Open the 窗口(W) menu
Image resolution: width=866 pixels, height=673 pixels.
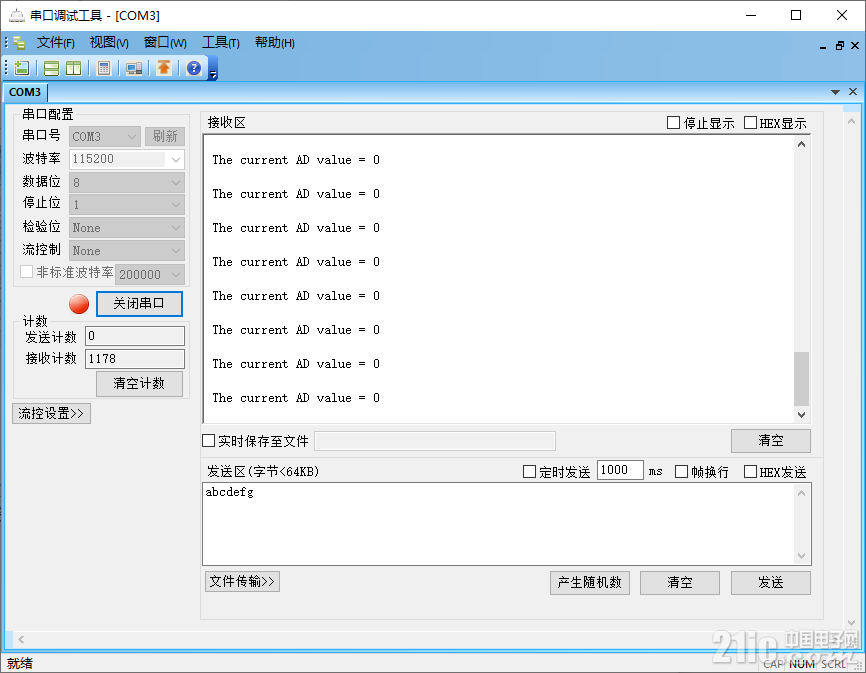[165, 43]
